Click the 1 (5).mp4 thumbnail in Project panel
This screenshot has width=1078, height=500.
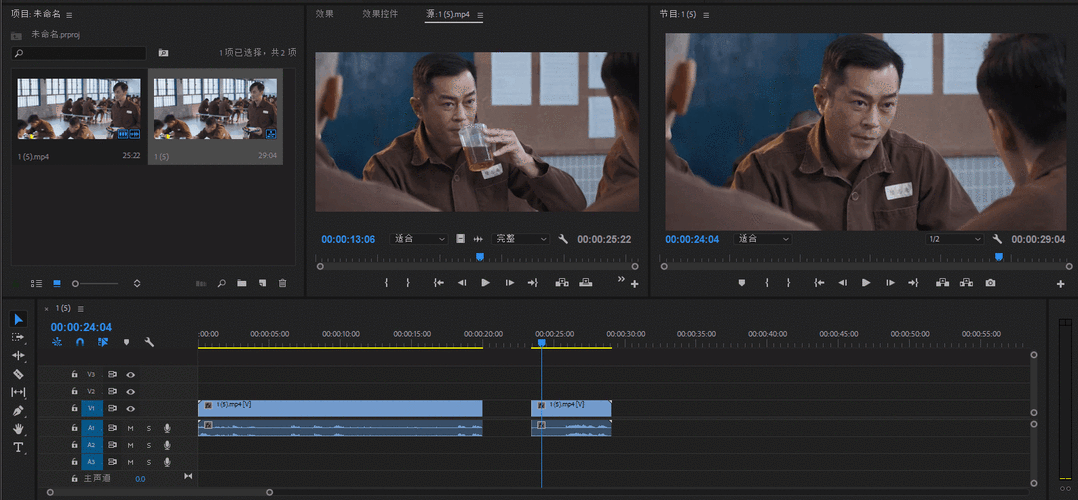coord(79,110)
